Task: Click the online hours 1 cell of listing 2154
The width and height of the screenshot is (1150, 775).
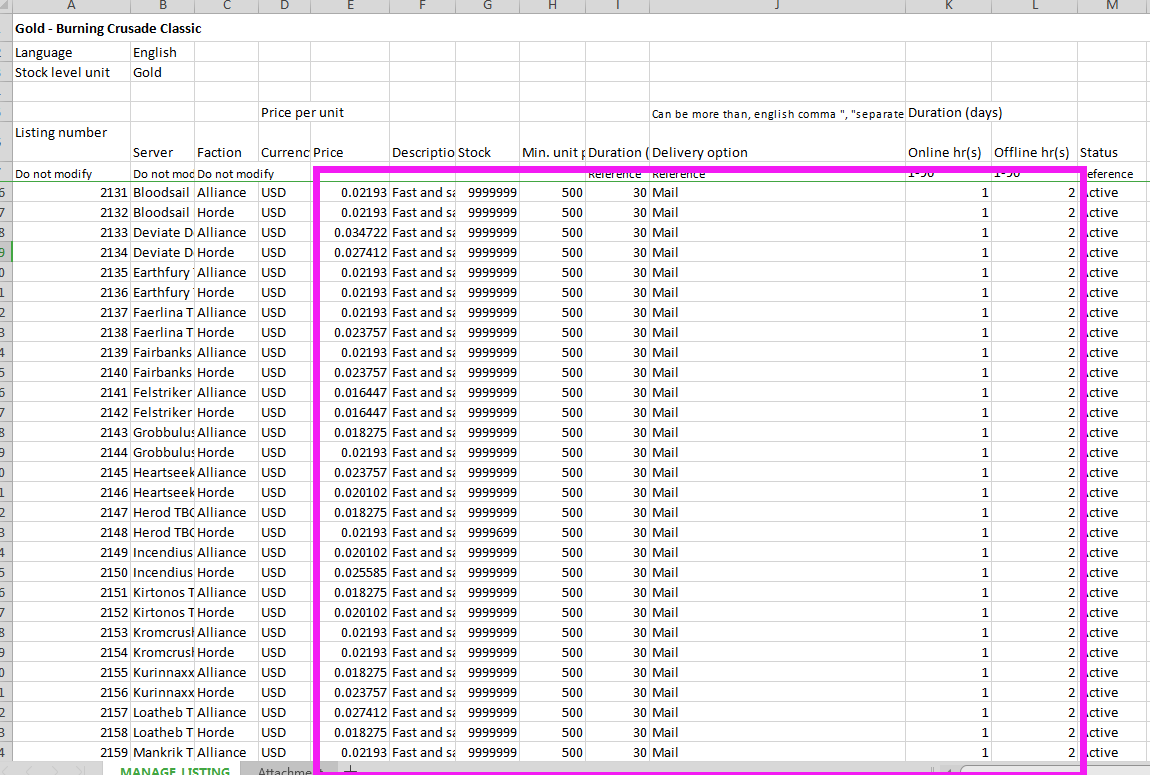Action: [948, 653]
